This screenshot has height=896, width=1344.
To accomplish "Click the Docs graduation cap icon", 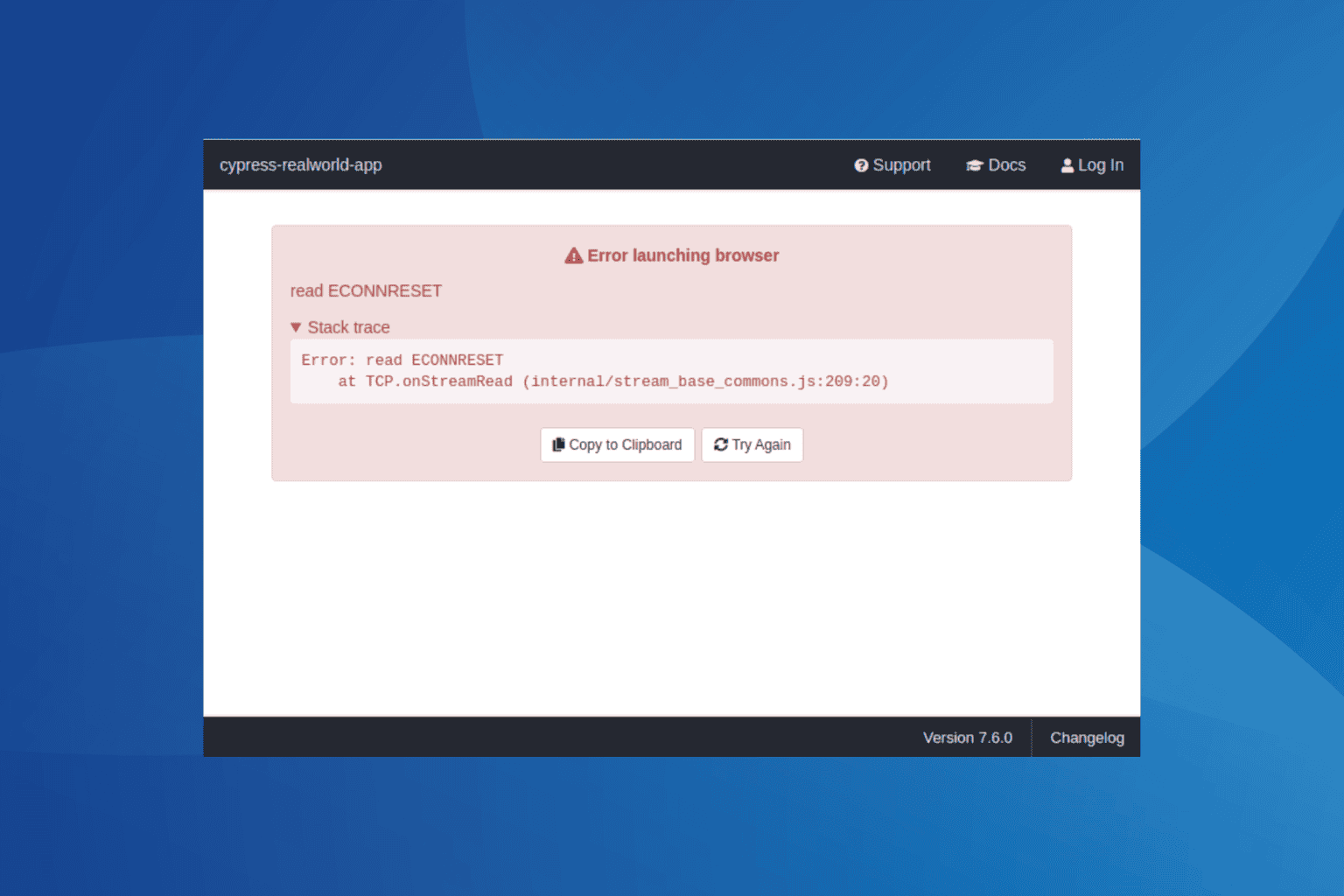I will tap(975, 165).
